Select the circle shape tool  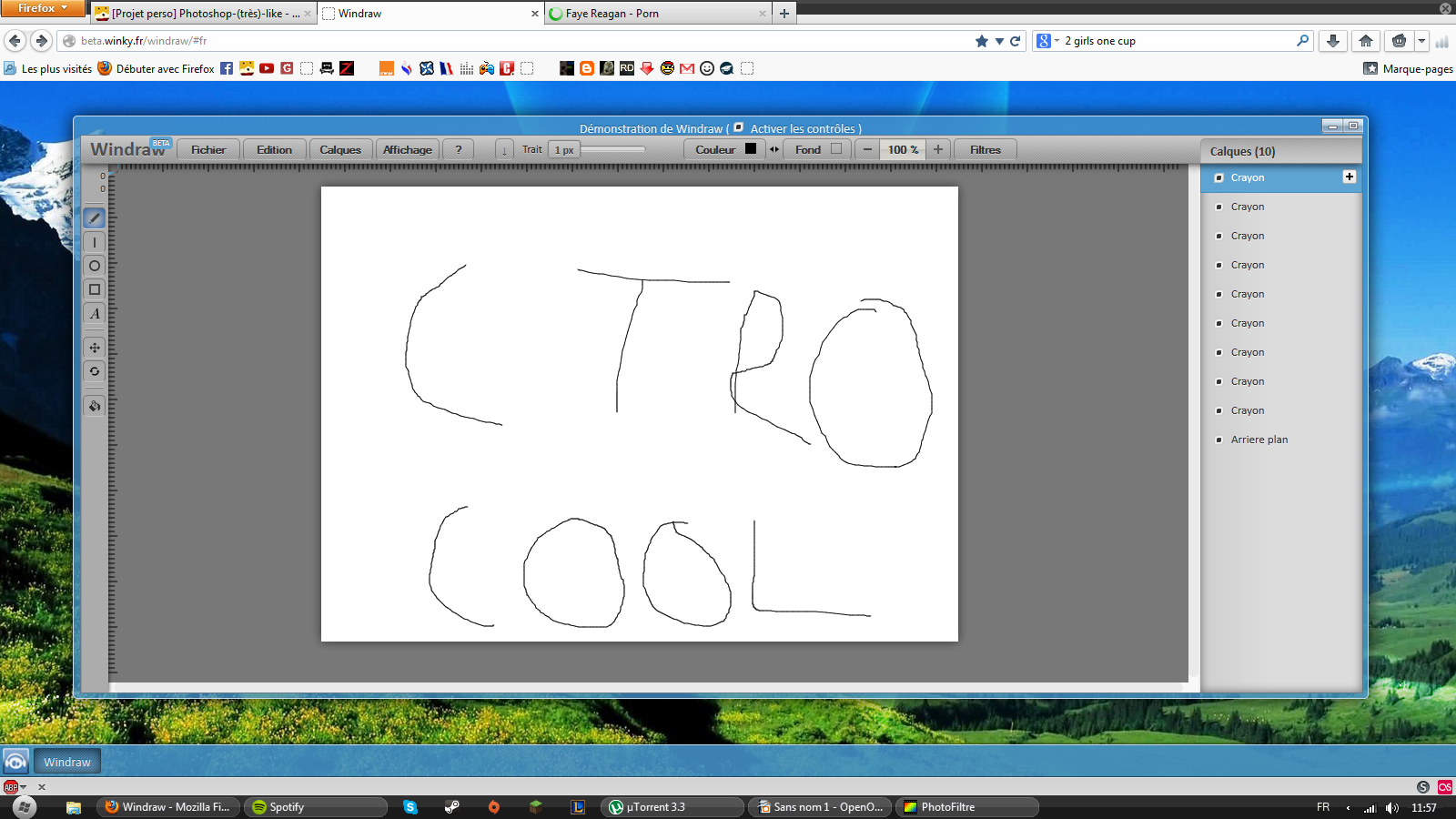(x=95, y=266)
